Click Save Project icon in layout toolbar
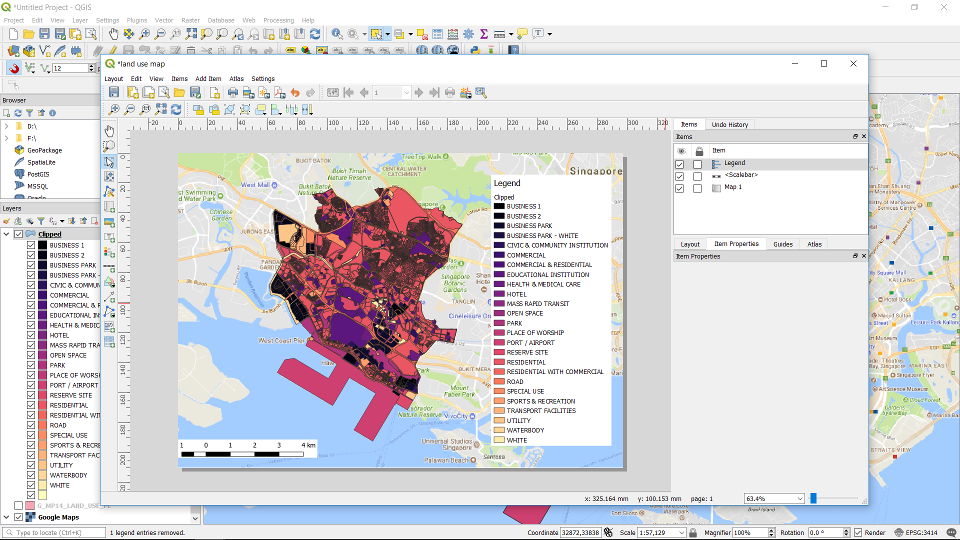The width and height of the screenshot is (960, 540). pyautogui.click(x=115, y=93)
